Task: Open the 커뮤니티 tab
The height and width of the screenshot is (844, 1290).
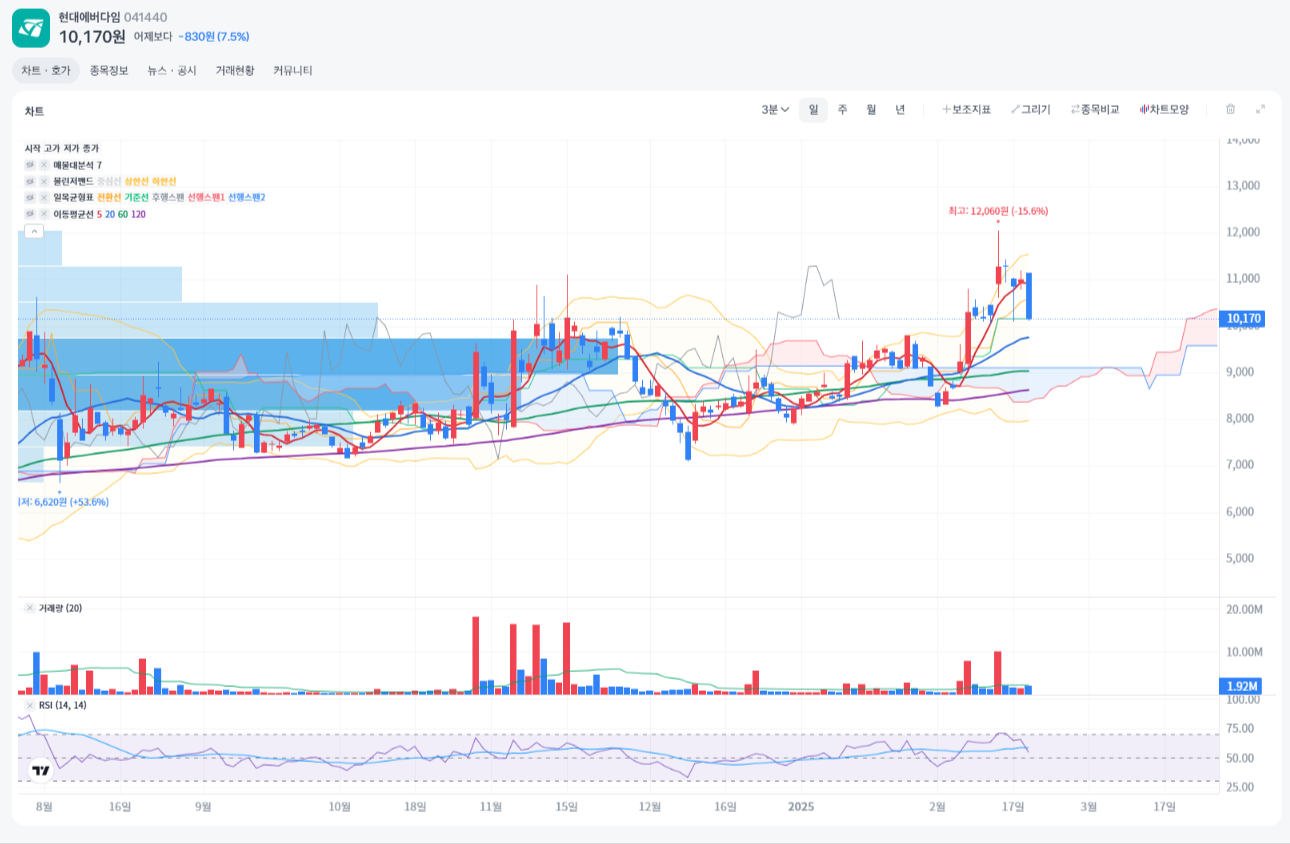Action: 293,71
